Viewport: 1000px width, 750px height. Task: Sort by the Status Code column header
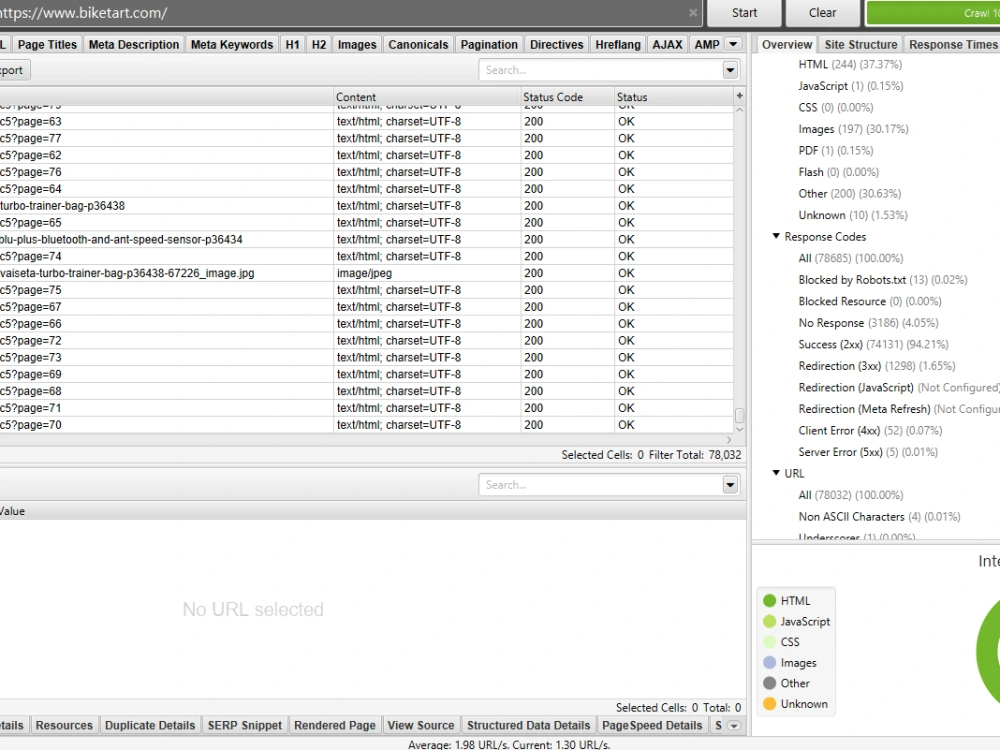tap(568, 97)
